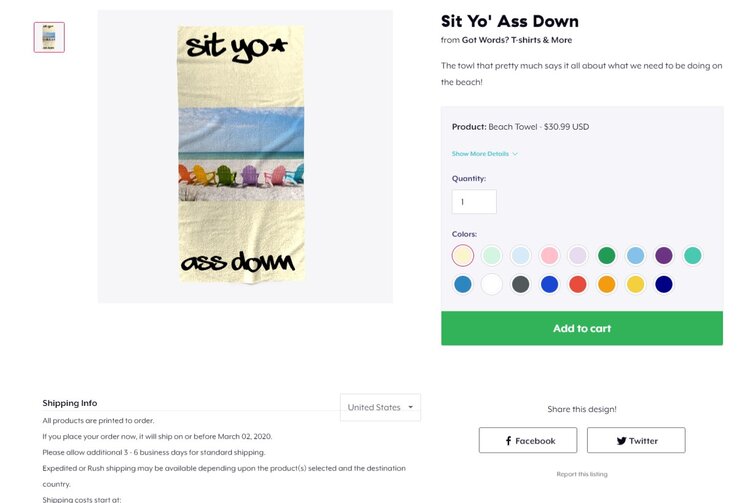Pick the white color swatch
This screenshot has width=750, height=503.
(491, 284)
